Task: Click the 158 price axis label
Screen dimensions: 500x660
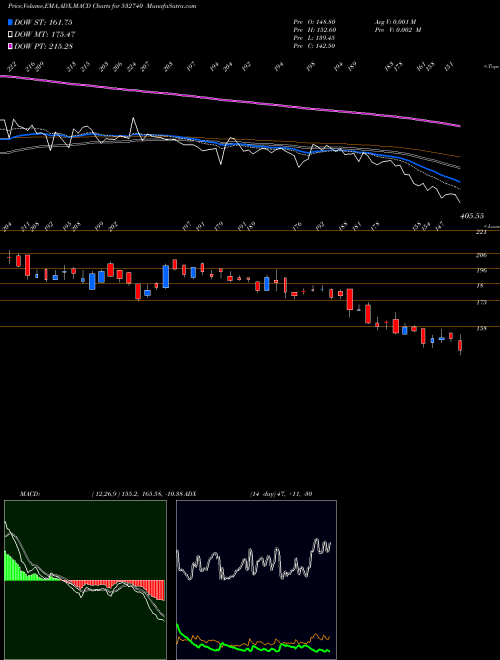Action: click(x=481, y=328)
